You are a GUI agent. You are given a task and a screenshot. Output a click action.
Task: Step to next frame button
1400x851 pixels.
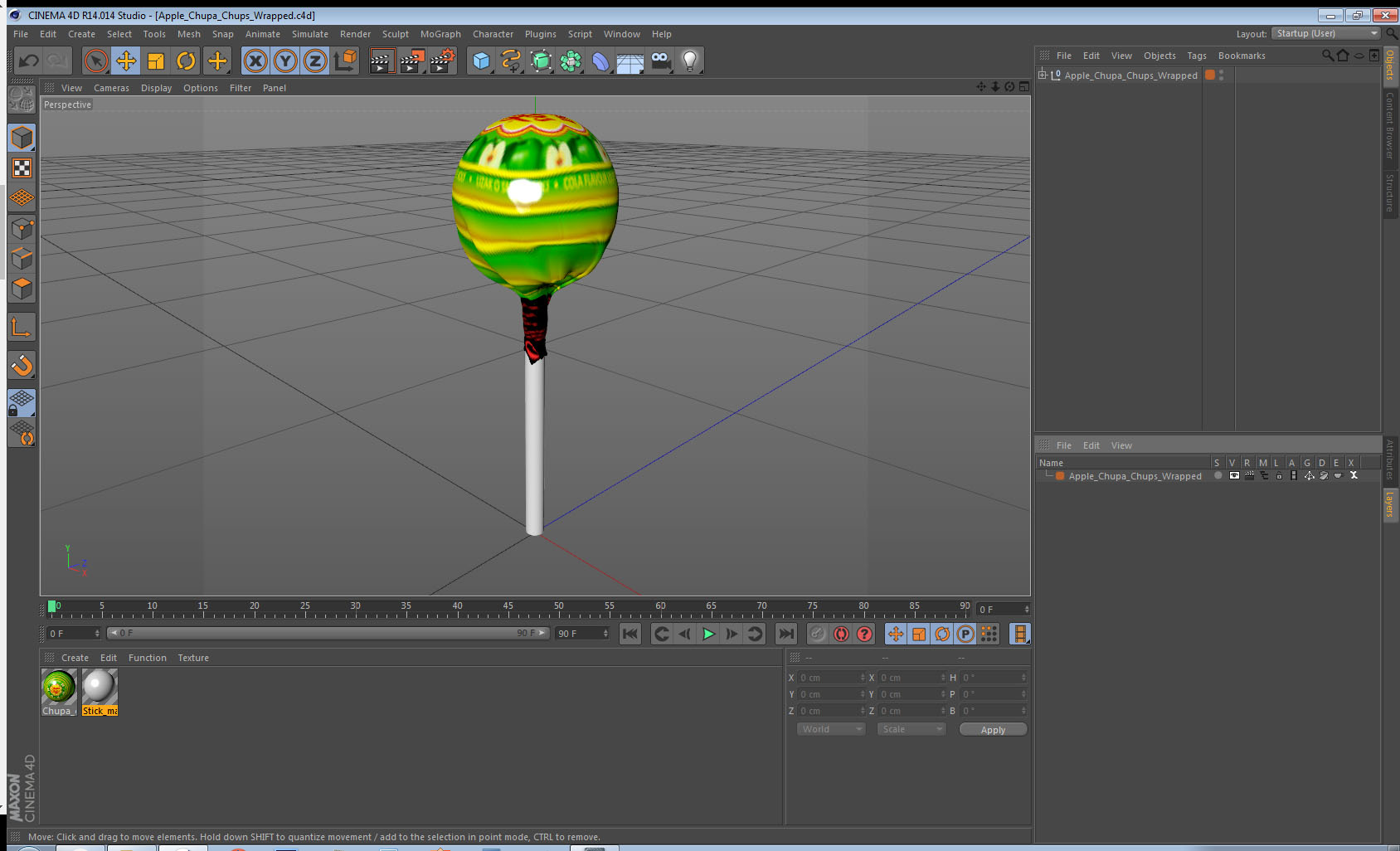click(732, 634)
